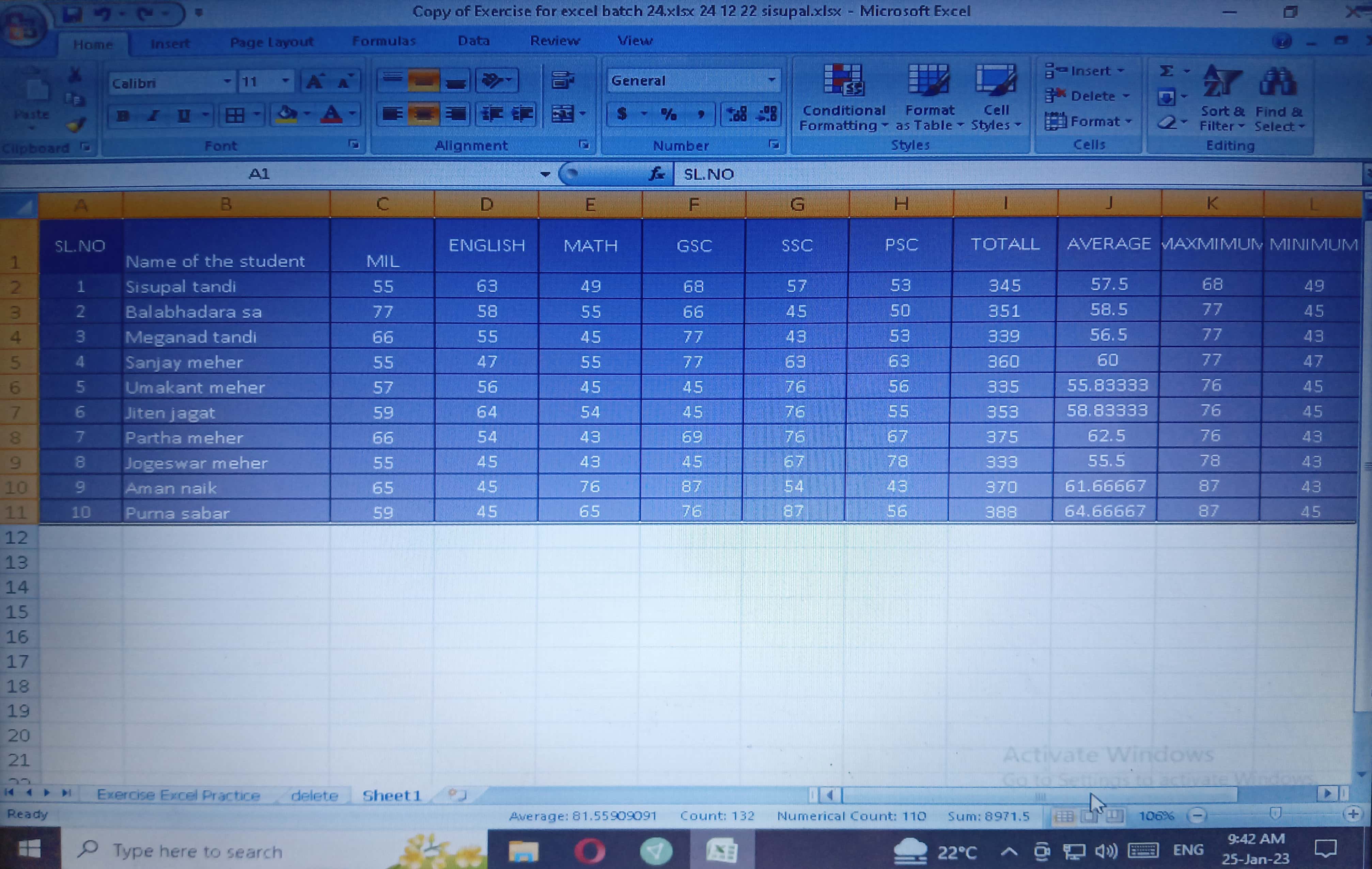
Task: Expand the Name Box dropdown arrow
Action: (x=545, y=174)
